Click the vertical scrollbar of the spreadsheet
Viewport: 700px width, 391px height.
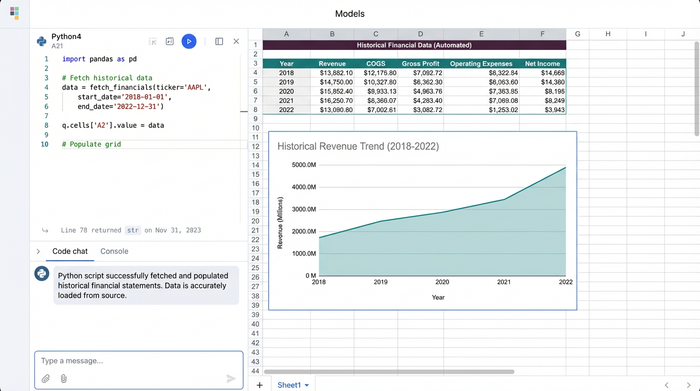click(x=697, y=88)
